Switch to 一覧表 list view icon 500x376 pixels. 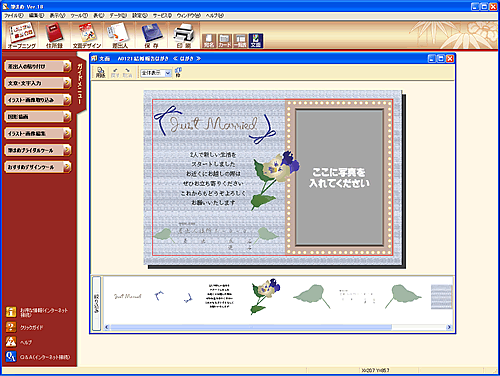240,41
